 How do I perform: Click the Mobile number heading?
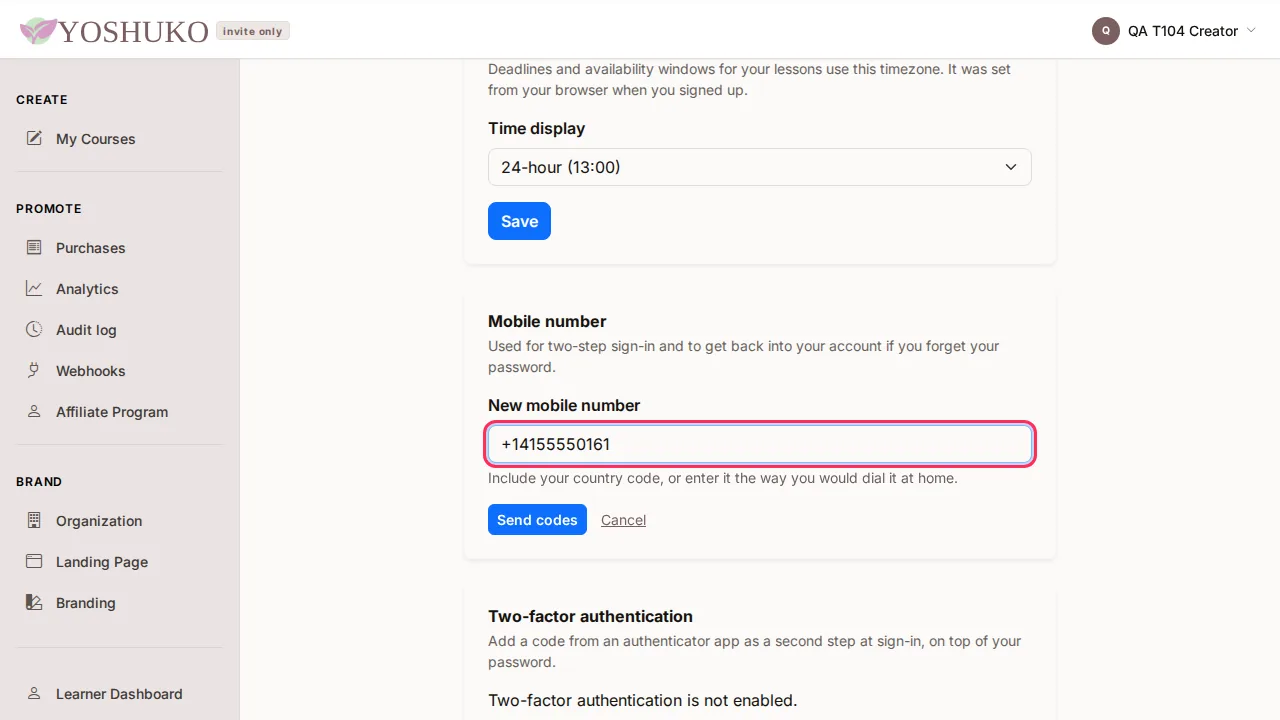547,321
